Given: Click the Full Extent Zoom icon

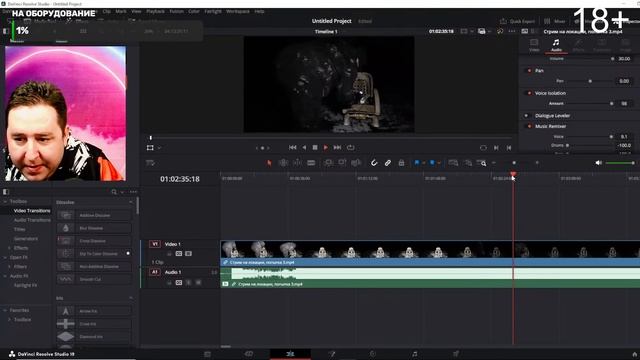Looking at the screenshot, I should tap(453, 163).
